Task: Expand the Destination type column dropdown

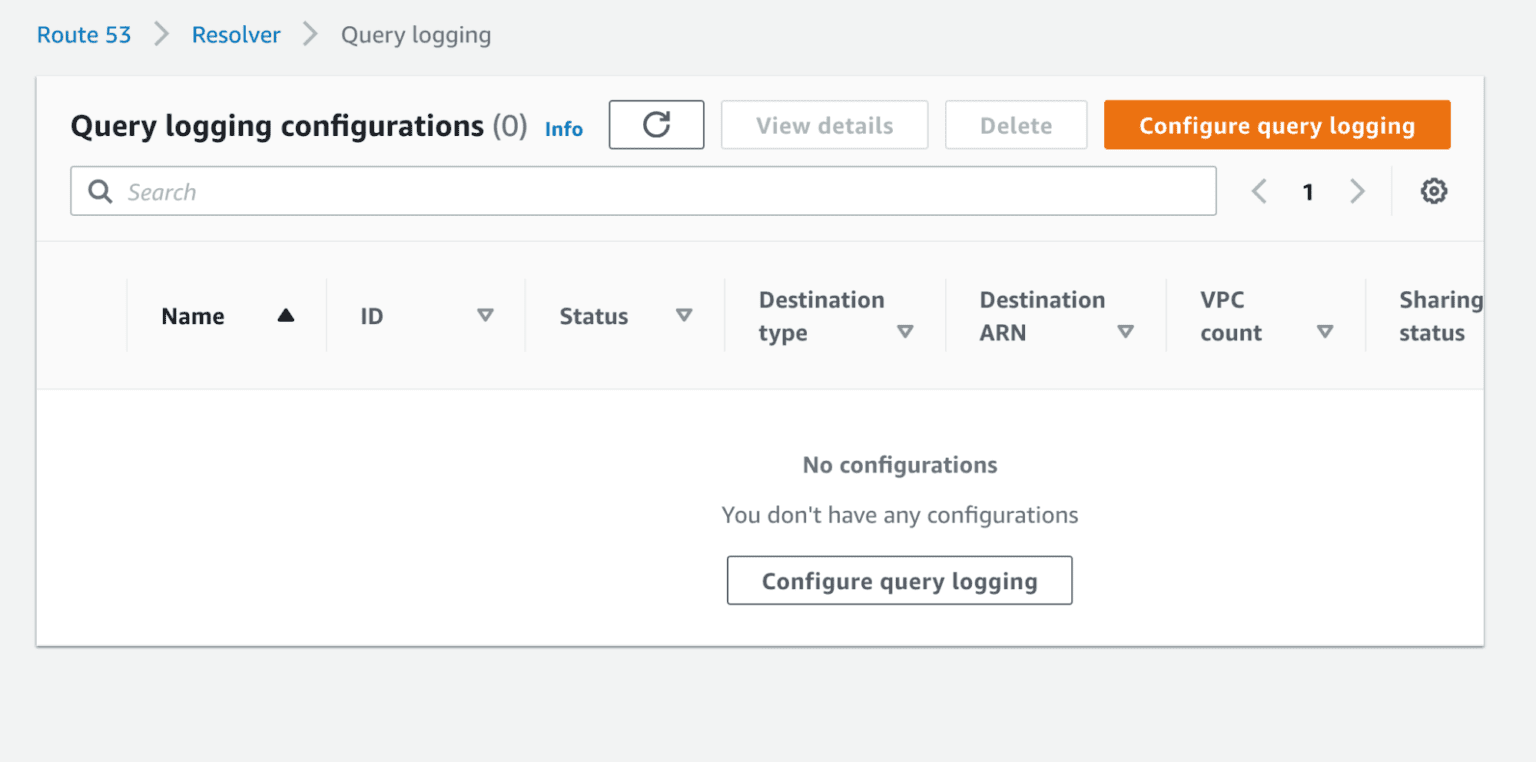Action: click(906, 330)
